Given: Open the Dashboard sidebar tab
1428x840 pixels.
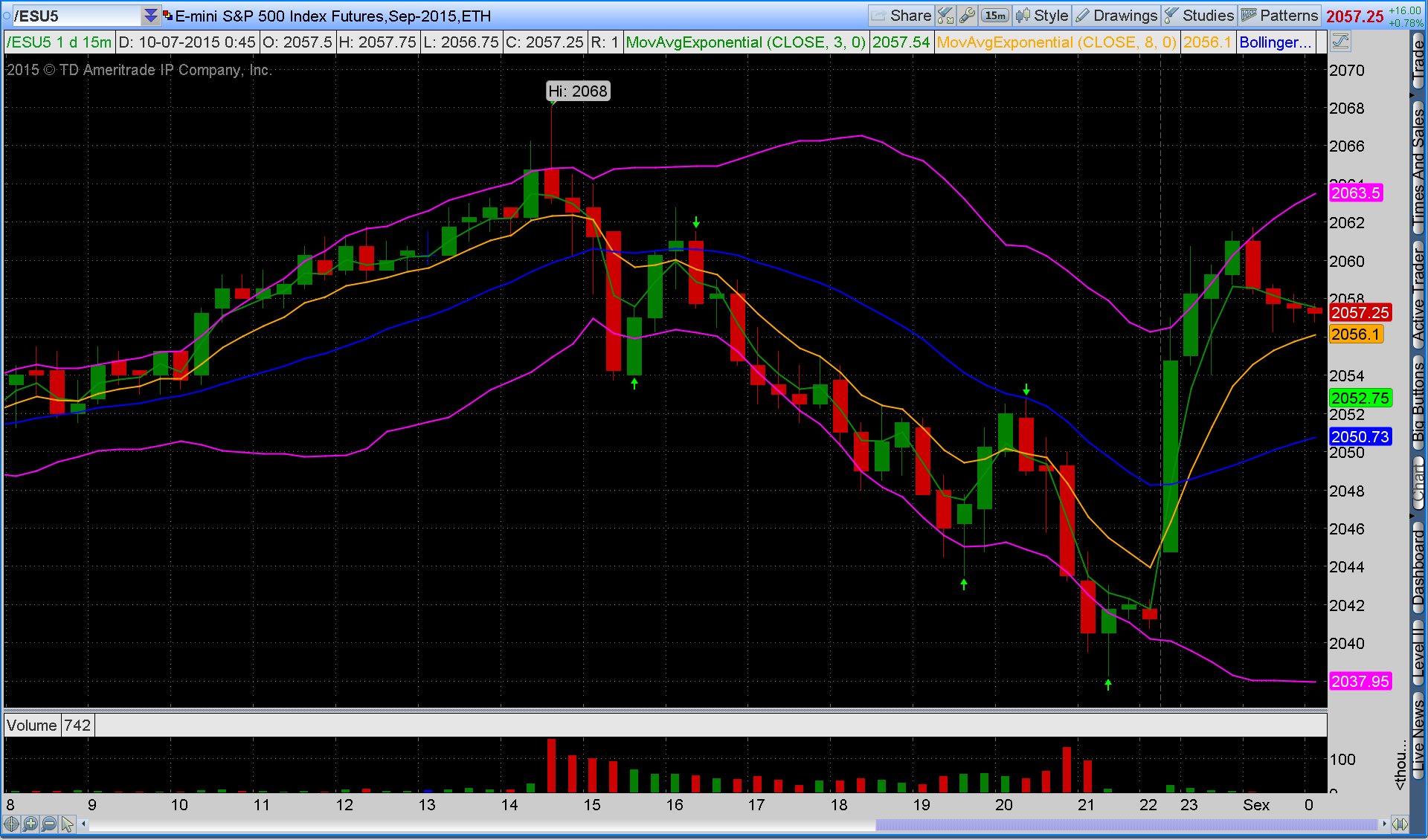Looking at the screenshot, I should [1418, 569].
